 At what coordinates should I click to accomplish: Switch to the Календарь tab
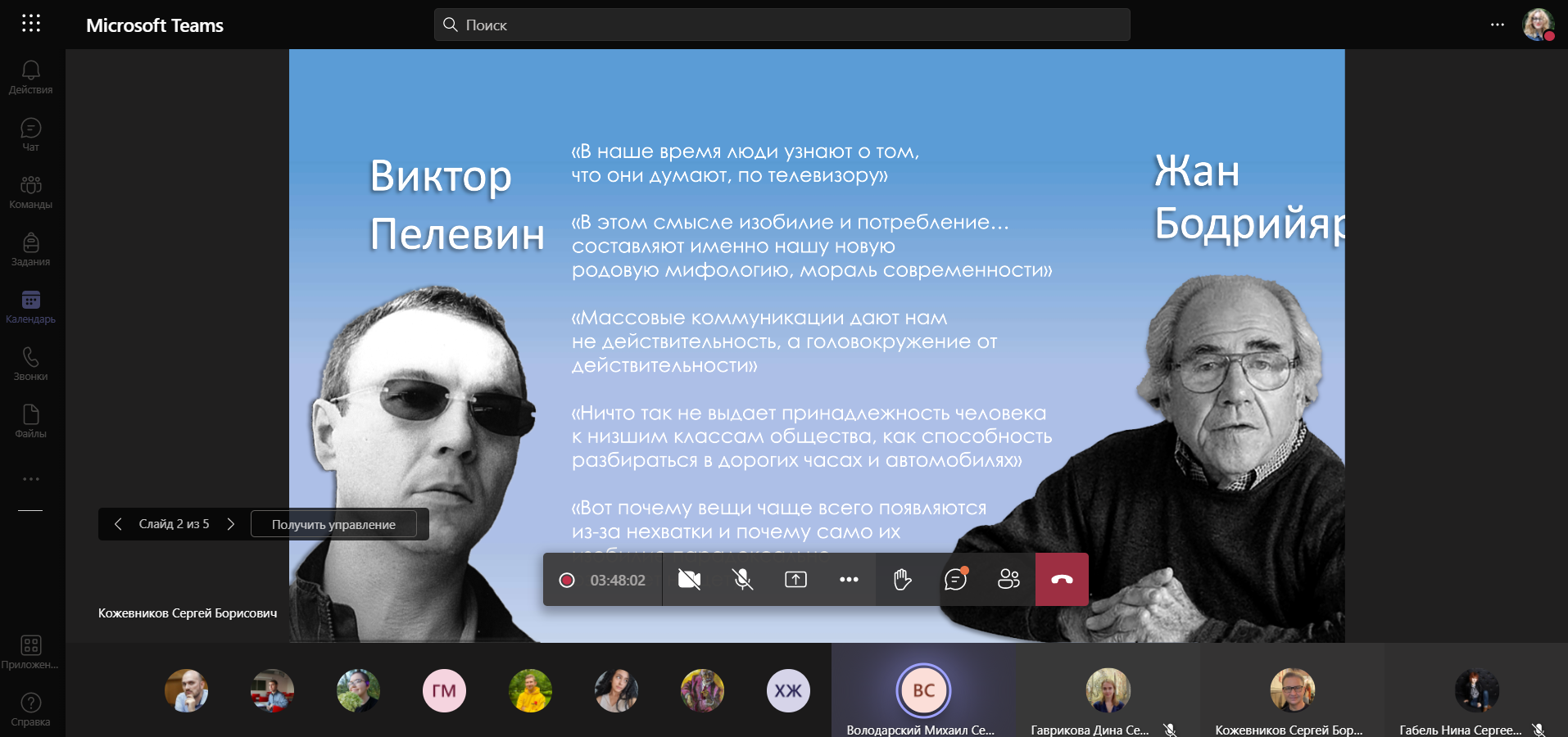[31, 307]
